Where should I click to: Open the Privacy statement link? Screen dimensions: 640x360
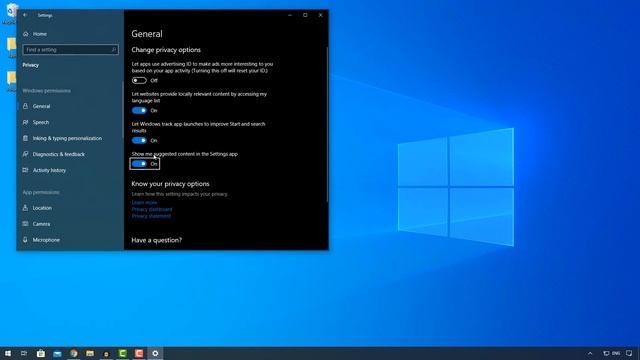point(151,216)
